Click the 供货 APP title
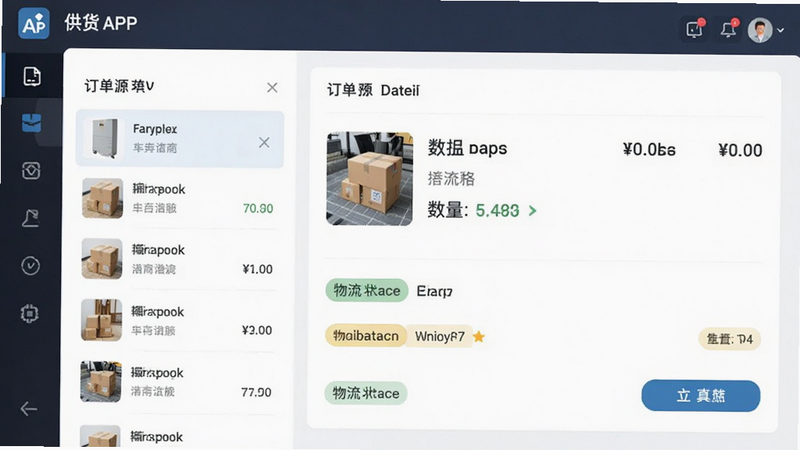The width and height of the screenshot is (800, 450). [101, 23]
